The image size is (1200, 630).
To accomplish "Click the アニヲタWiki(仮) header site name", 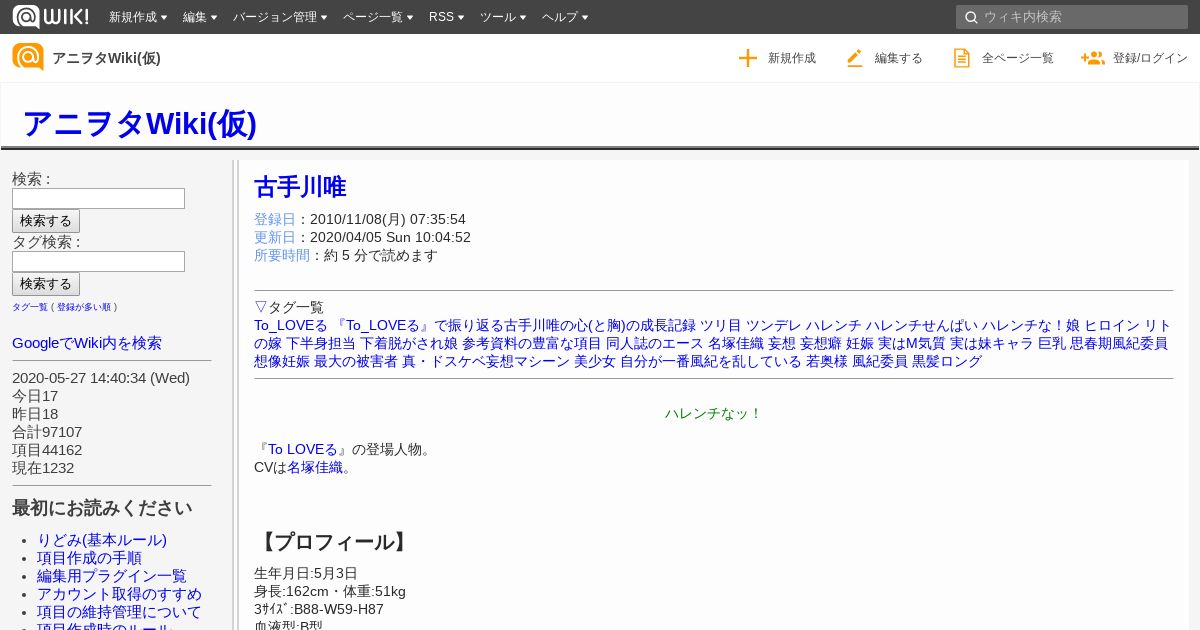I will pyautogui.click(x=106, y=58).
